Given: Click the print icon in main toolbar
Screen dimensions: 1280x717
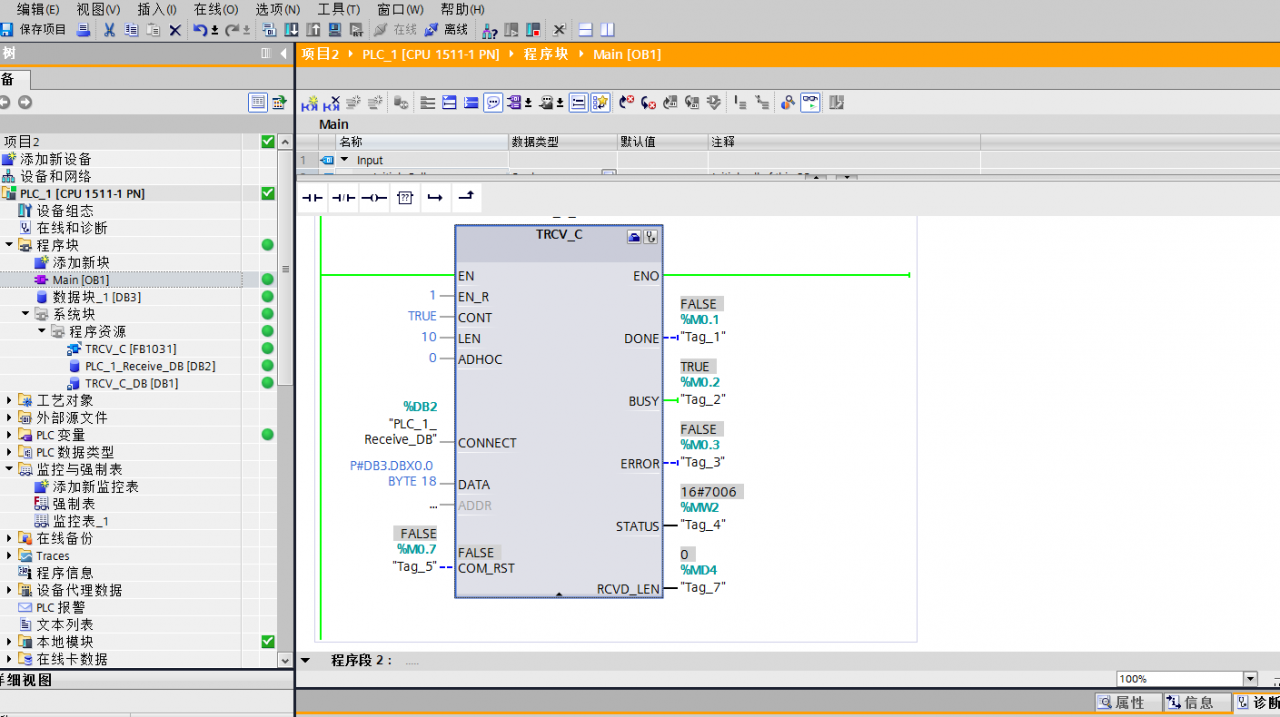Looking at the screenshot, I should pyautogui.click(x=84, y=30).
